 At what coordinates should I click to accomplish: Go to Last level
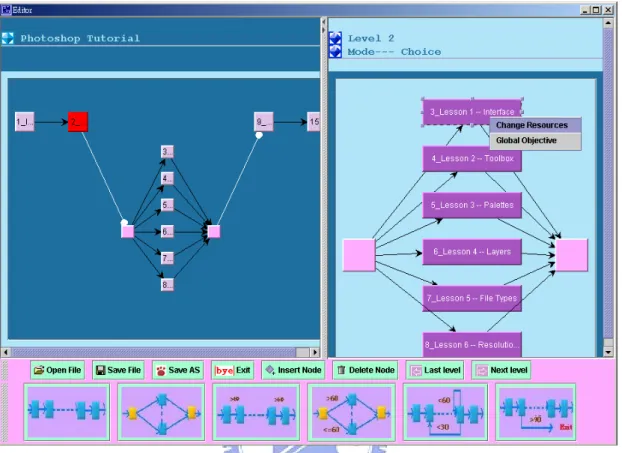(x=436, y=370)
